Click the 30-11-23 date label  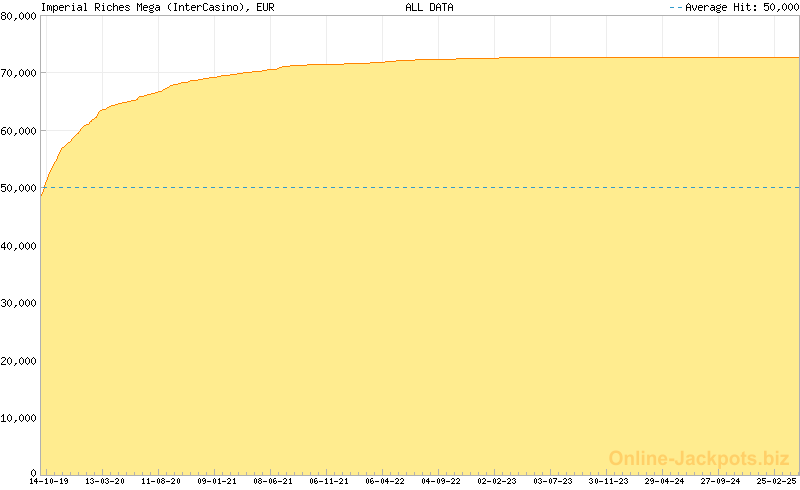tap(608, 481)
